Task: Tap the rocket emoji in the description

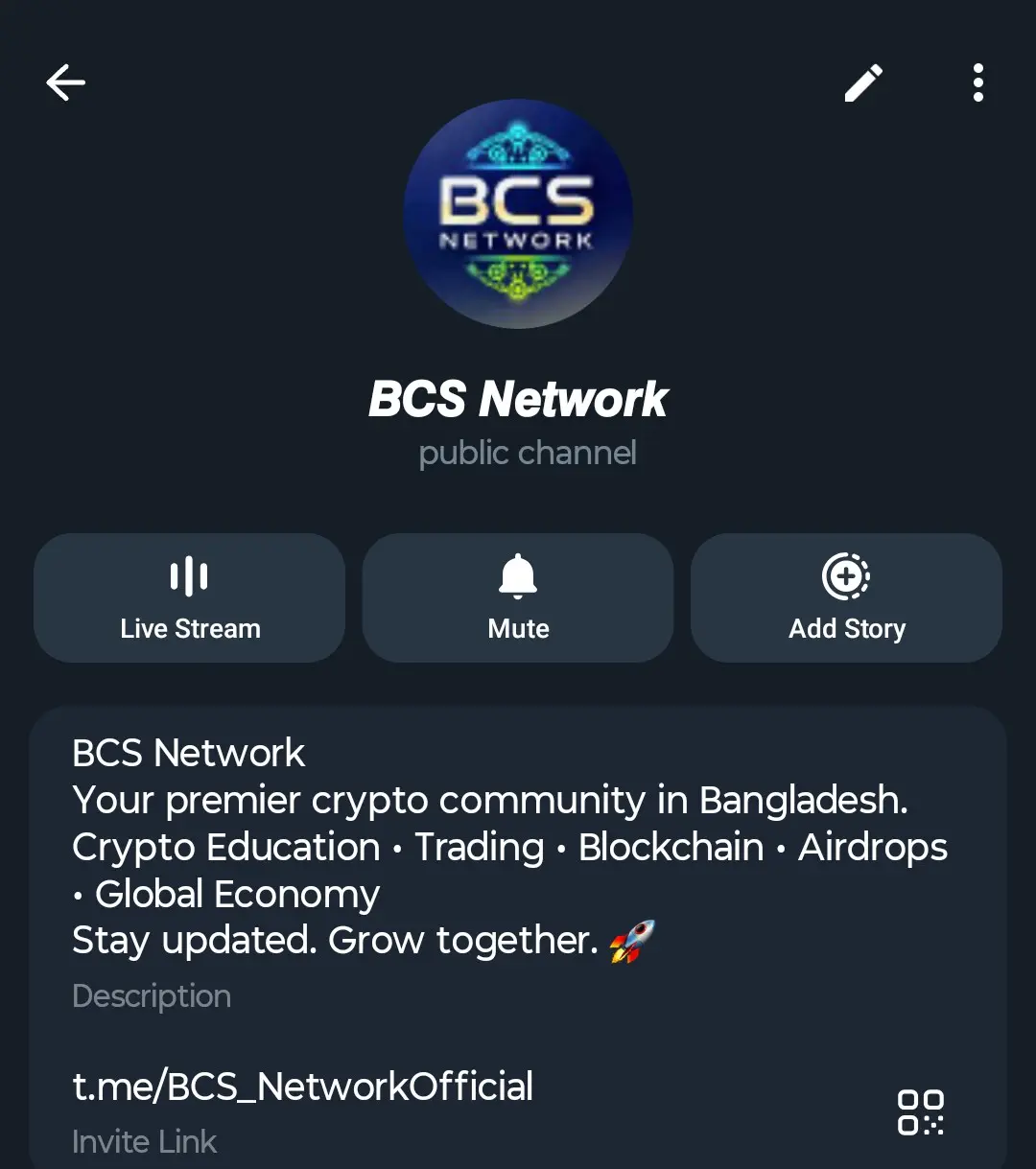Action: [x=632, y=941]
